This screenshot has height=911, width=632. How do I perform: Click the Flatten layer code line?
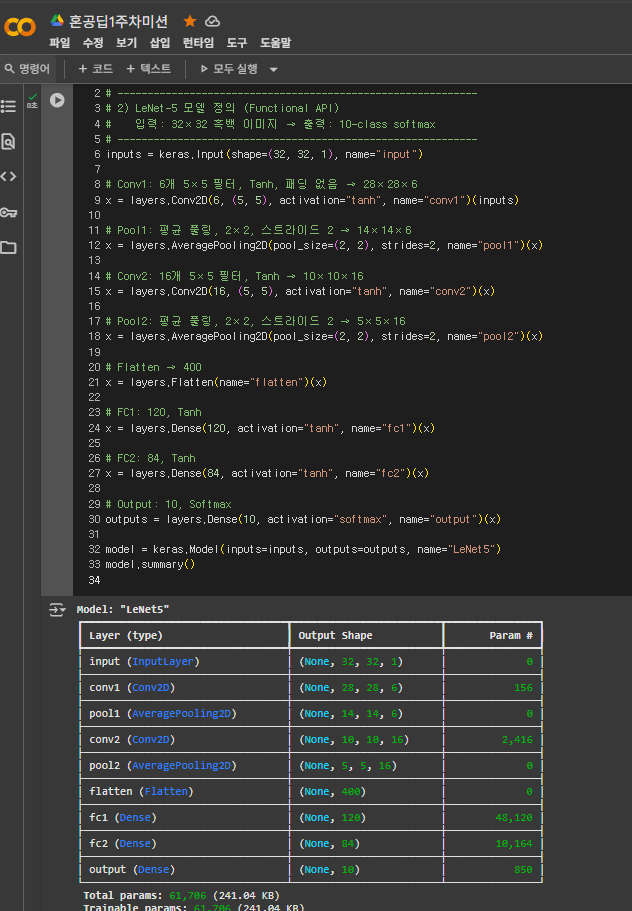216,382
